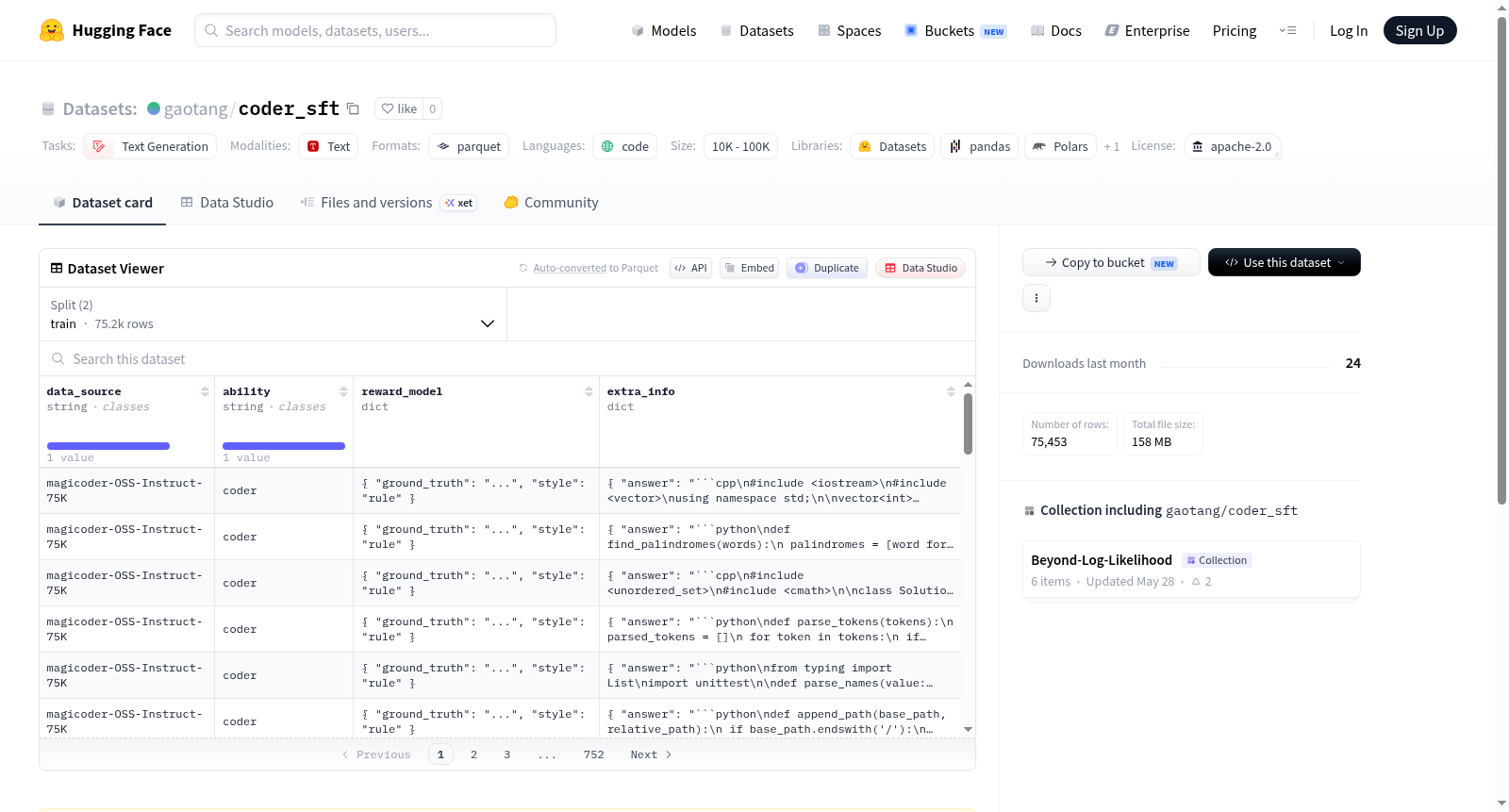Click the Duplicate button
This screenshot has width=1509, height=812.
(827, 268)
